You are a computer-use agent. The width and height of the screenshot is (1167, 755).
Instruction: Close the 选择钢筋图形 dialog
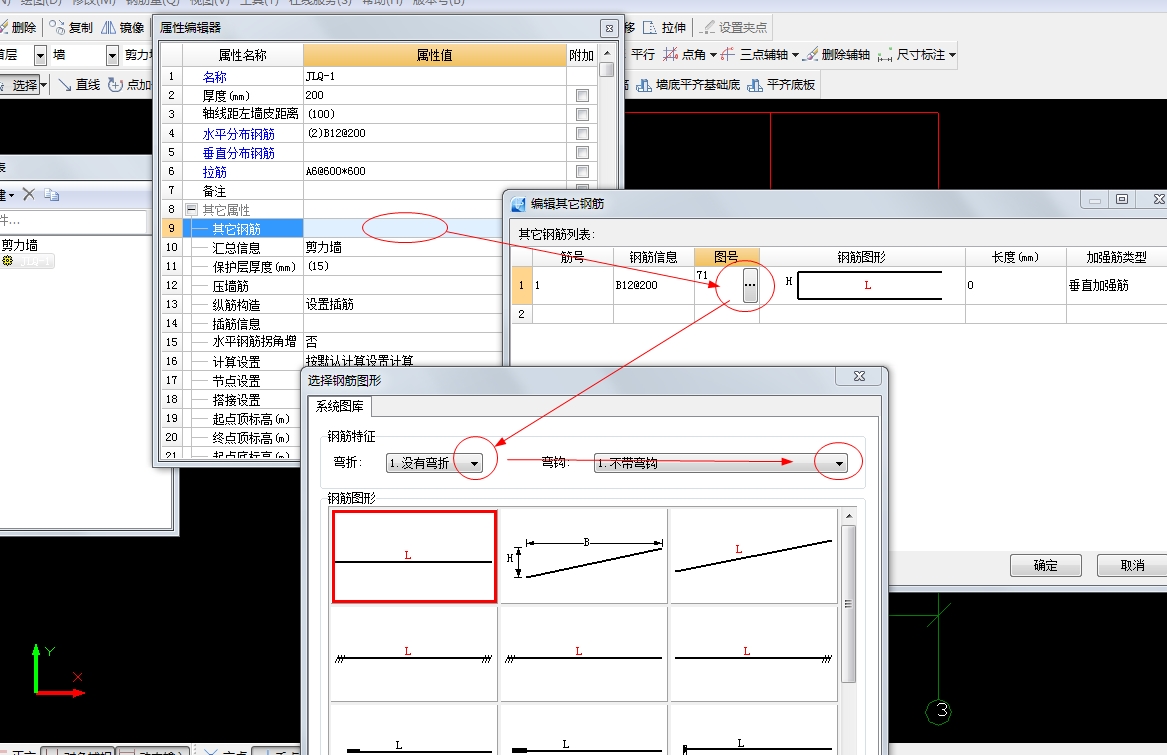coord(860,376)
